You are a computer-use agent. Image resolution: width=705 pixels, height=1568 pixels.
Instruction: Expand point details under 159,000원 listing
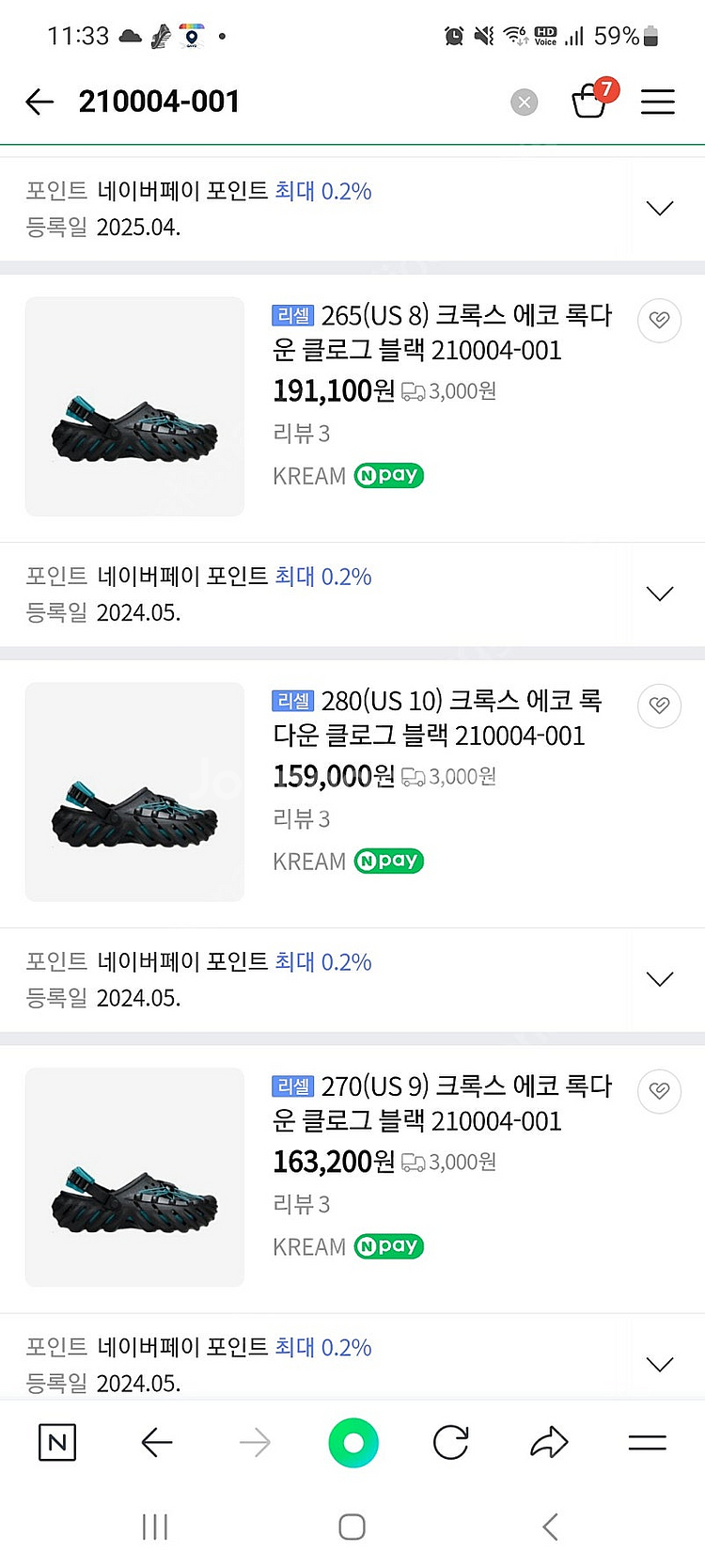pyautogui.click(x=660, y=979)
